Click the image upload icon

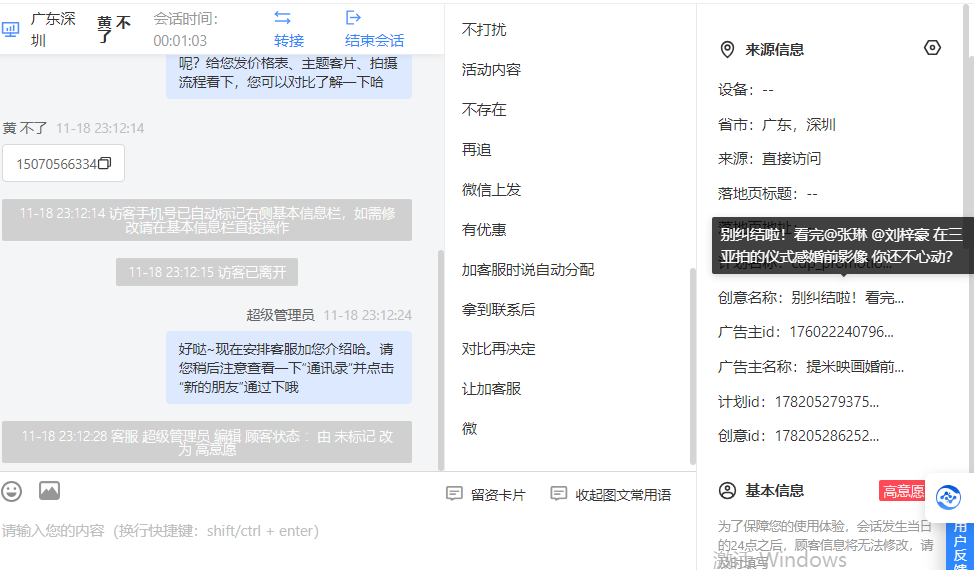tap(49, 491)
